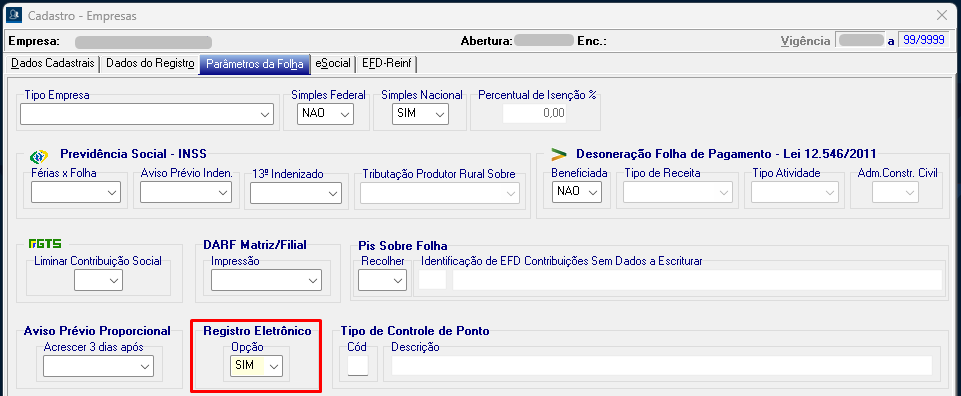This screenshot has width=961, height=396.
Task: Click the Previdência Social INSS logo icon
Action: click(39, 156)
